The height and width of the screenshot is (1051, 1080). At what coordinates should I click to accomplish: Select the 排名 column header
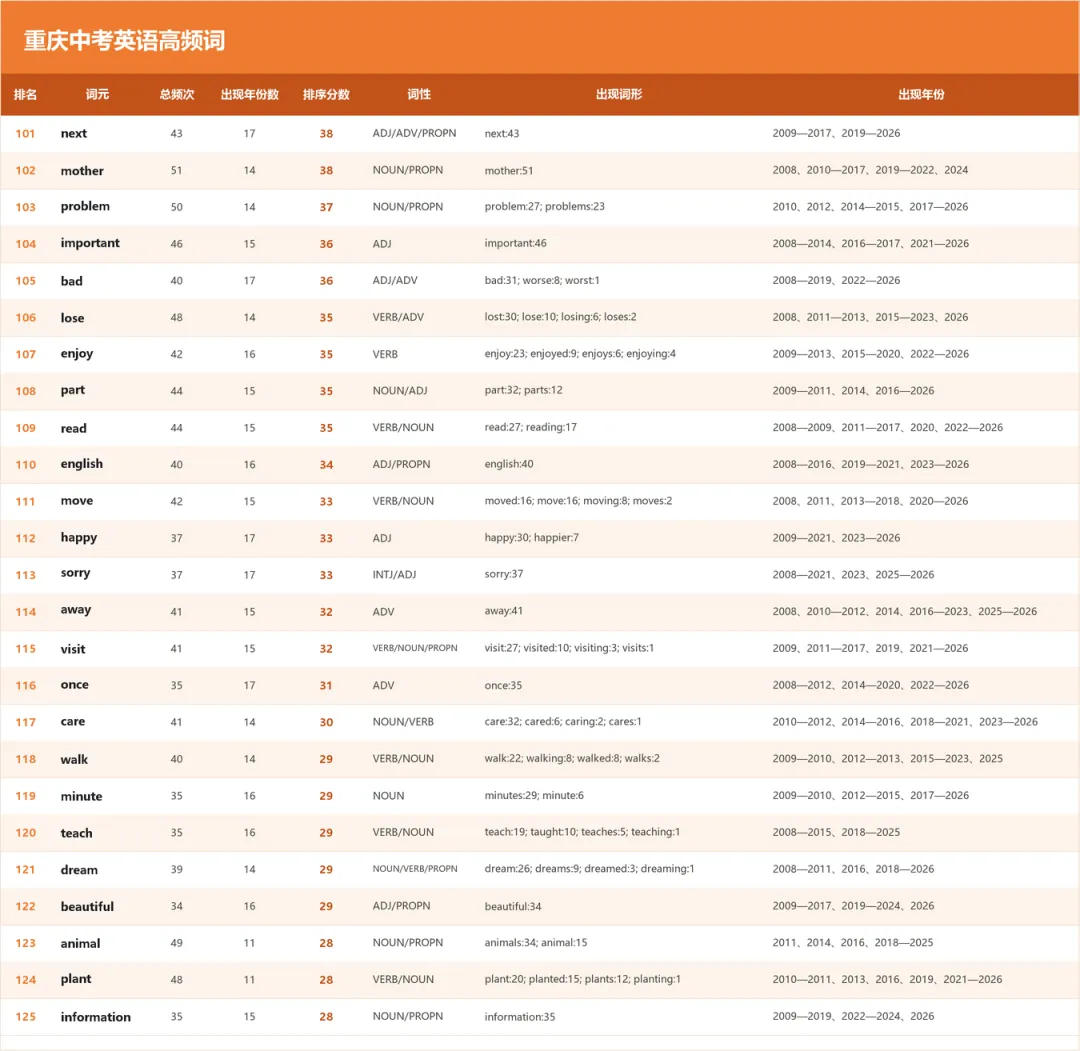(x=25, y=94)
